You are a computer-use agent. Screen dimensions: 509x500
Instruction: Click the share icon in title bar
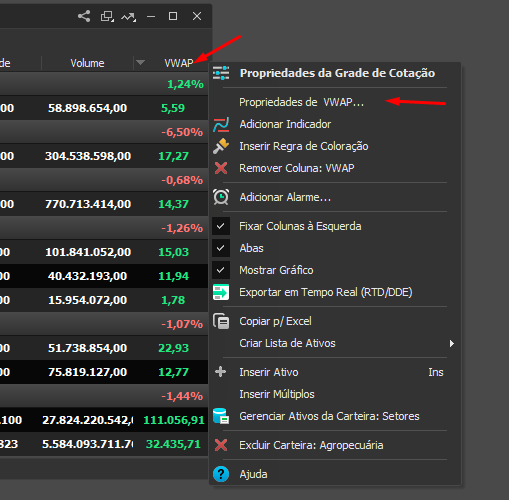click(84, 16)
